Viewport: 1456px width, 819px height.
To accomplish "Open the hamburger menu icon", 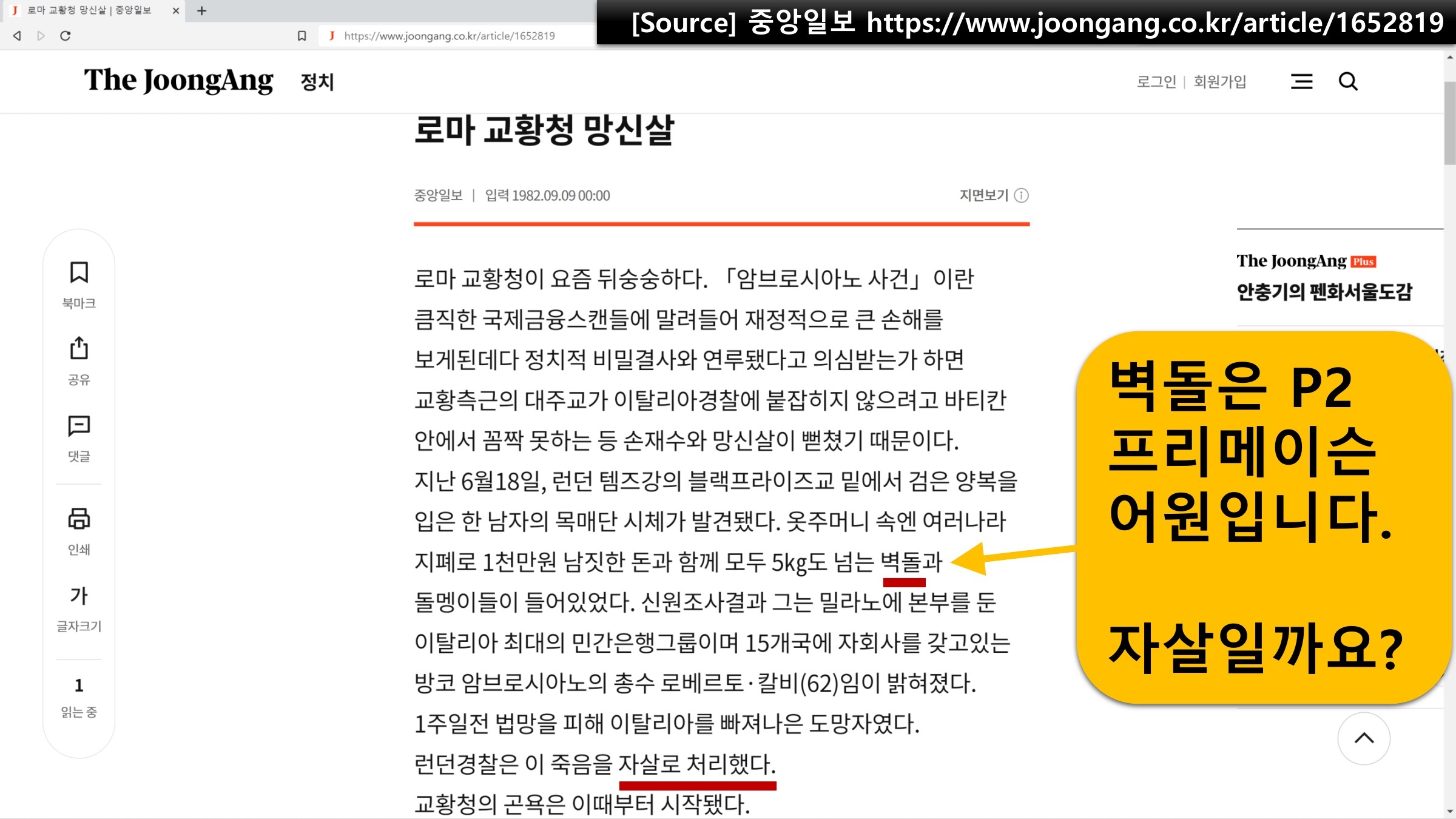I will tap(1301, 81).
